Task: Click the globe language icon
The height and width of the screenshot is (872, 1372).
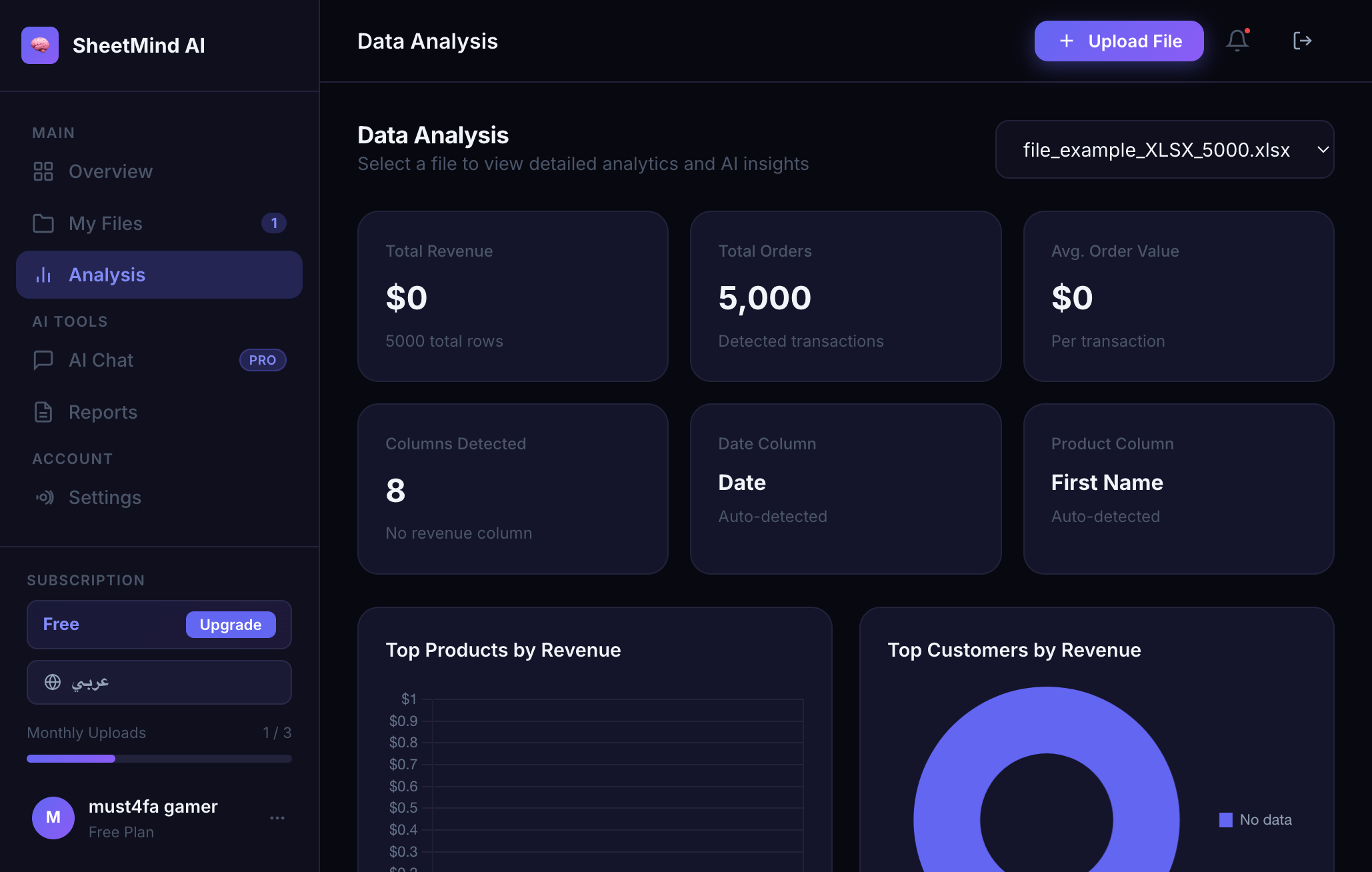Action: [53, 682]
